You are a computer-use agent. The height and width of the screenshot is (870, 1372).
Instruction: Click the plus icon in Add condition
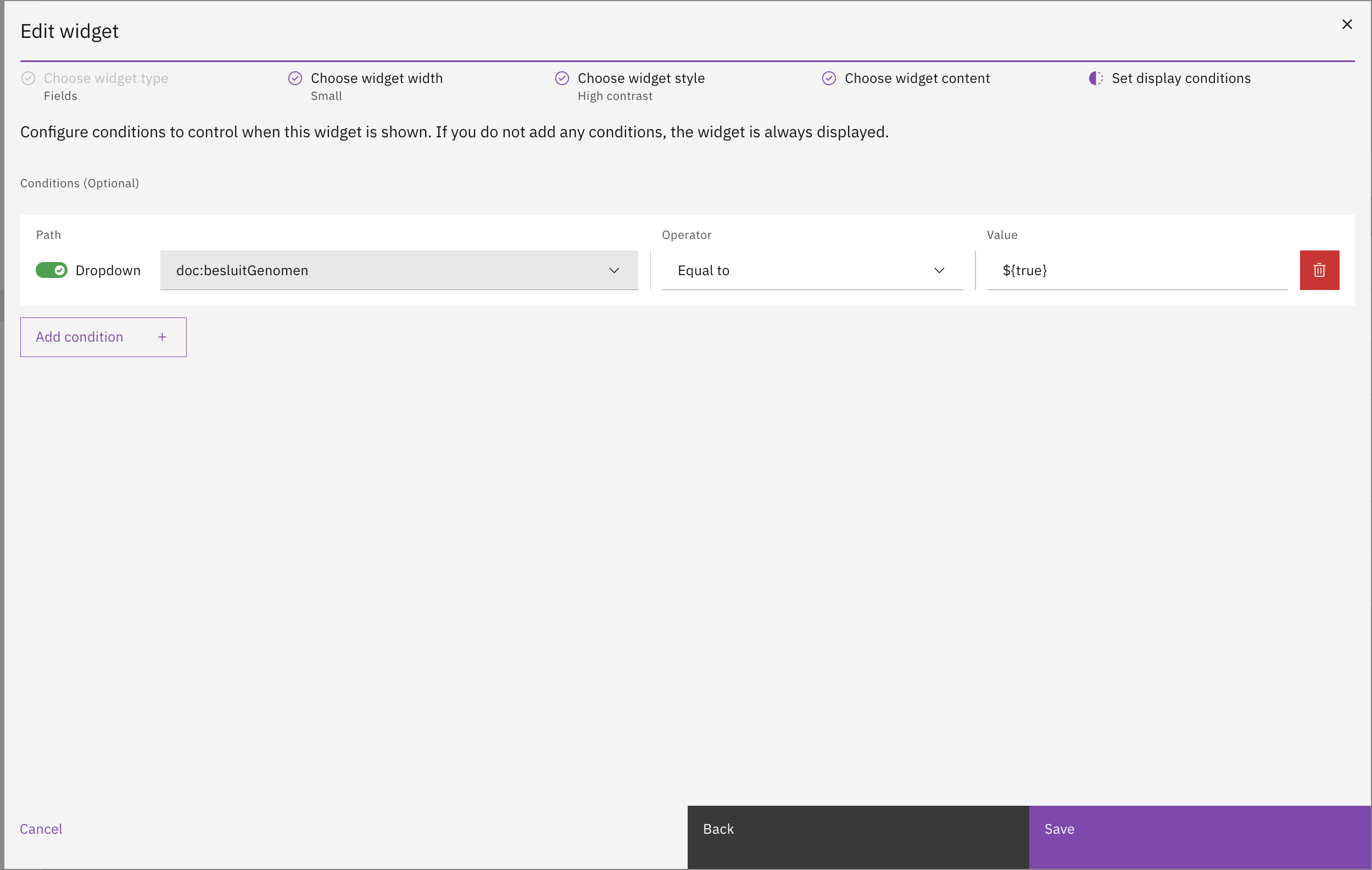(x=163, y=337)
